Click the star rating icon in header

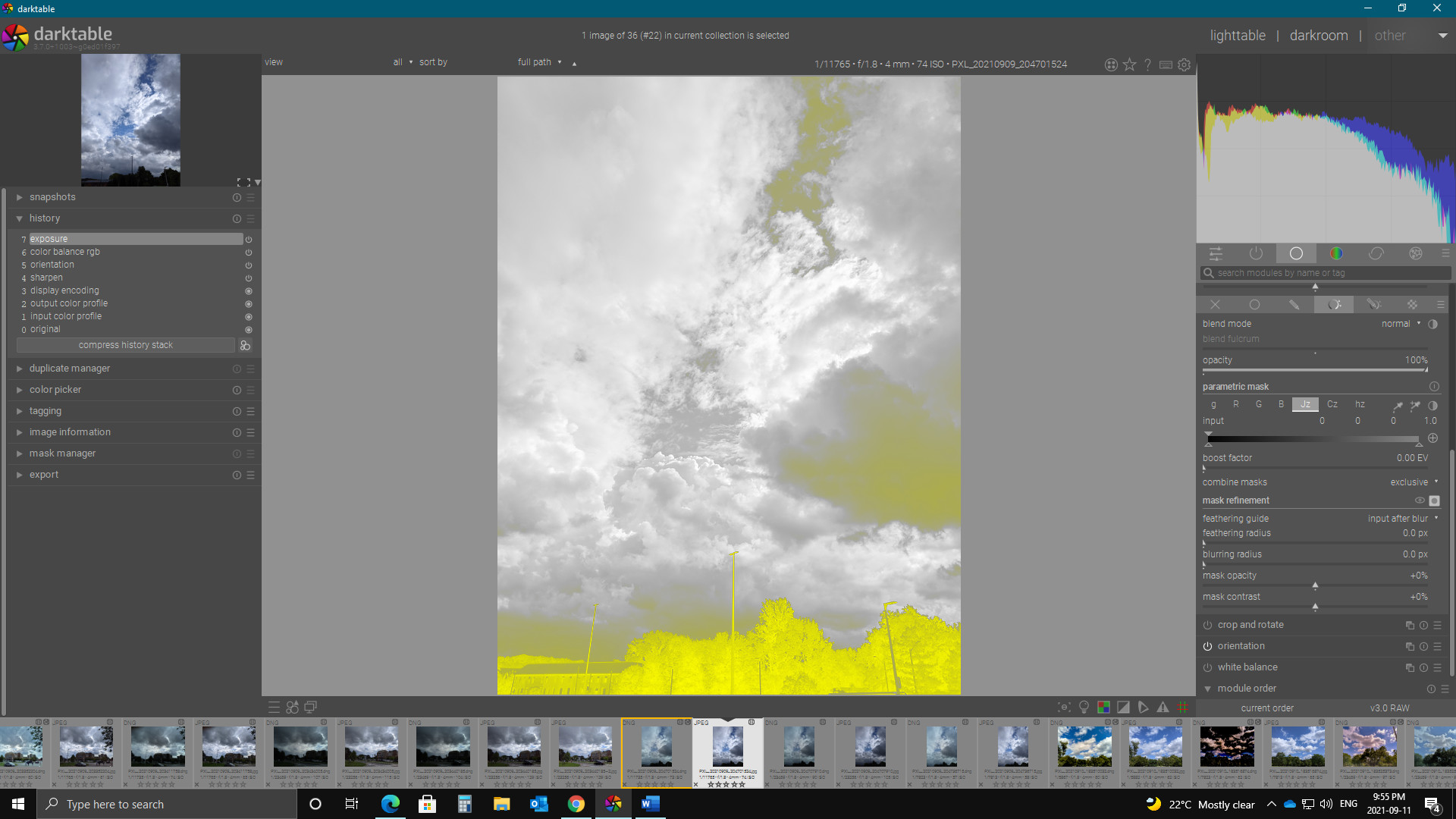pyautogui.click(x=1129, y=64)
